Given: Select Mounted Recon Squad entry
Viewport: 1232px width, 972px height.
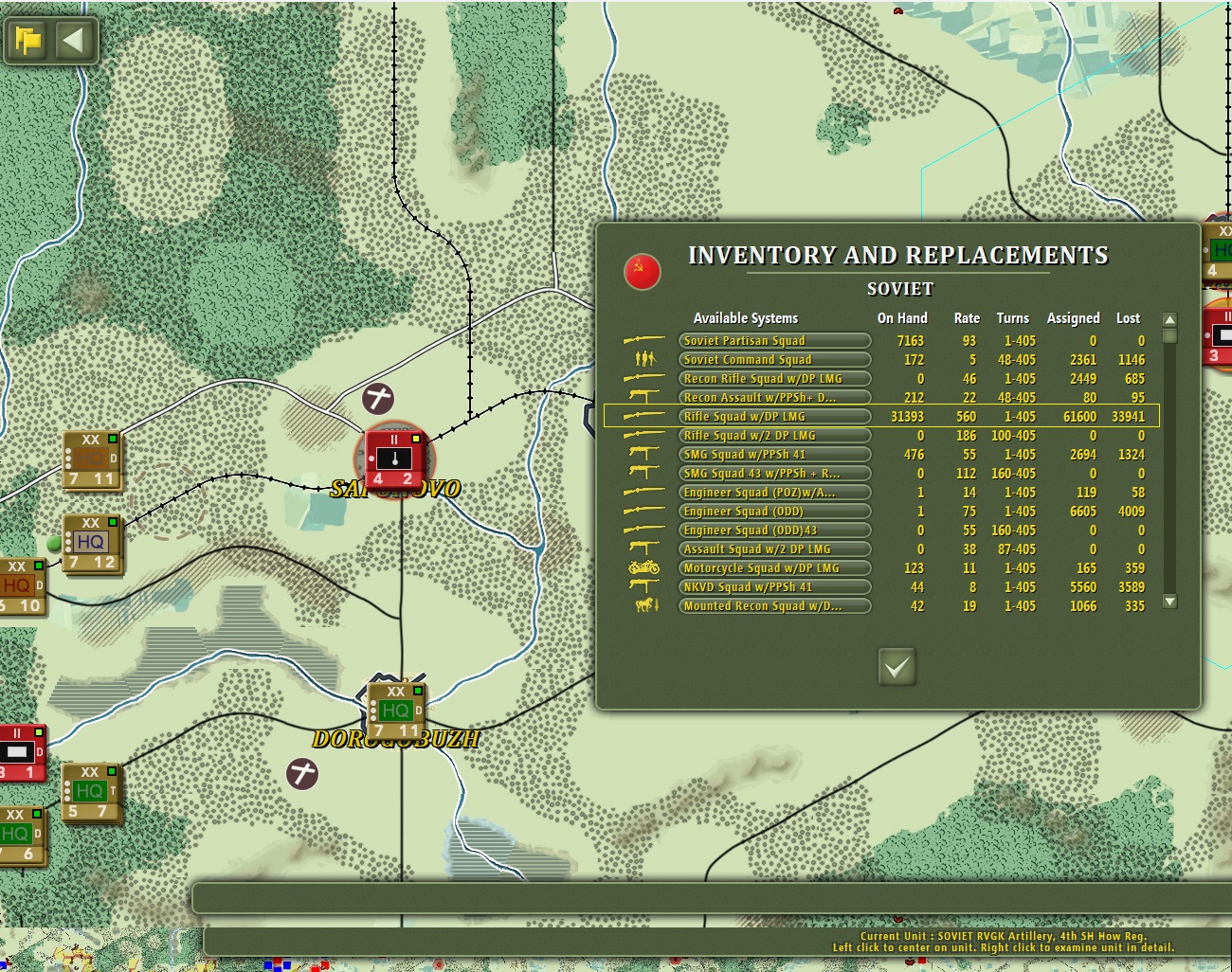Looking at the screenshot, I should click(774, 606).
